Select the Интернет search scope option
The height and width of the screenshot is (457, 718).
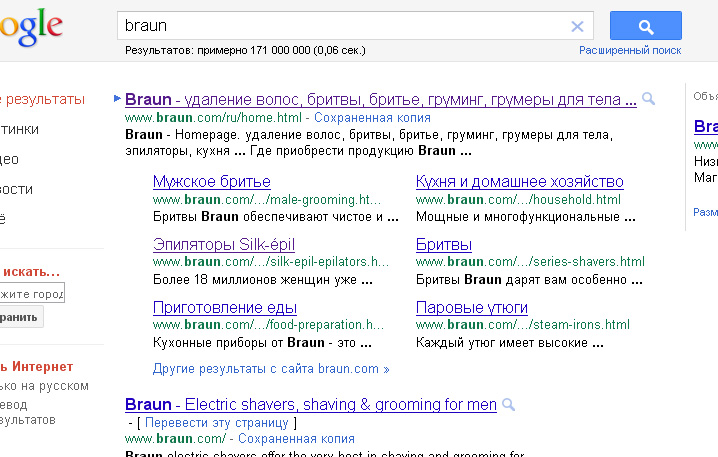pos(37,367)
